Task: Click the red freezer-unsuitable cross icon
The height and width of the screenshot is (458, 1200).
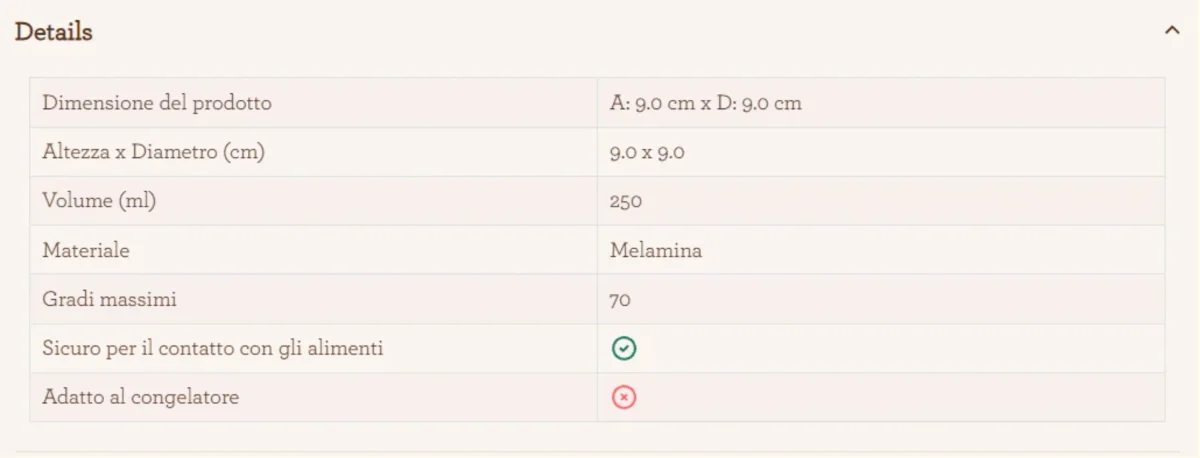Action: (624, 398)
